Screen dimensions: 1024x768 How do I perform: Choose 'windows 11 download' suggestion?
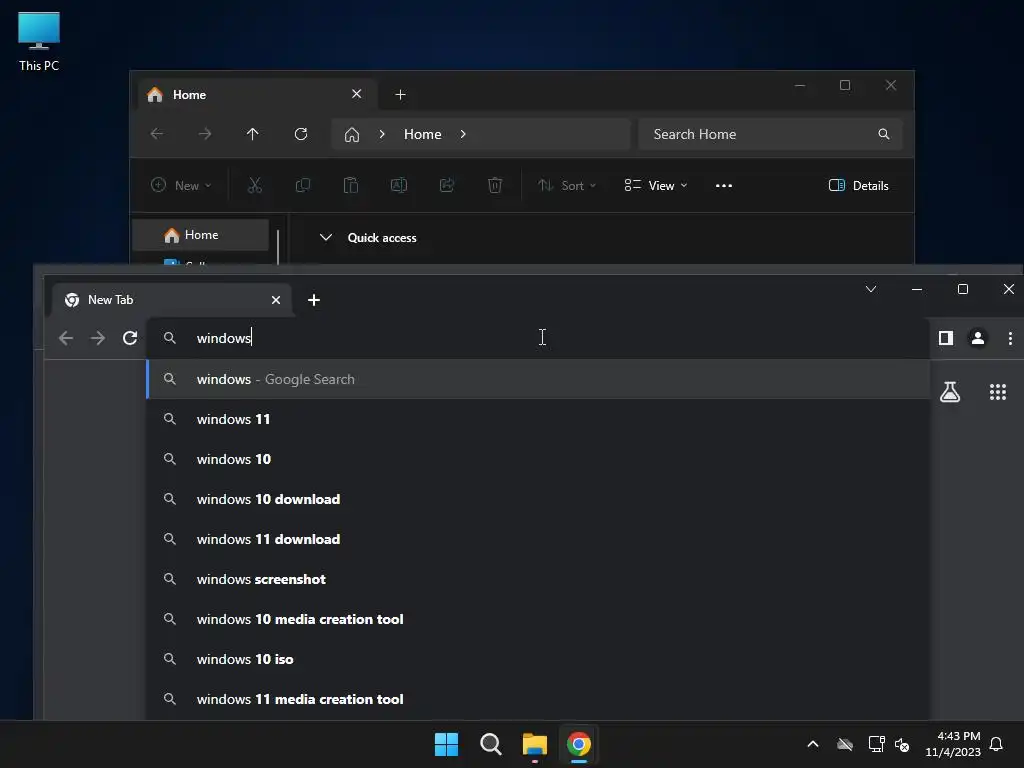coord(538,539)
